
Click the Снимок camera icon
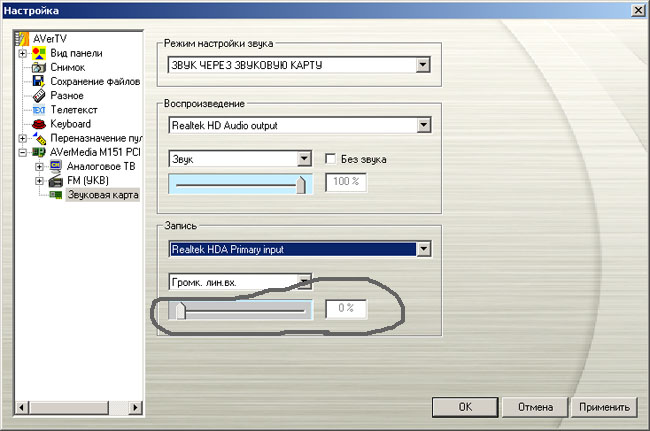(x=39, y=67)
